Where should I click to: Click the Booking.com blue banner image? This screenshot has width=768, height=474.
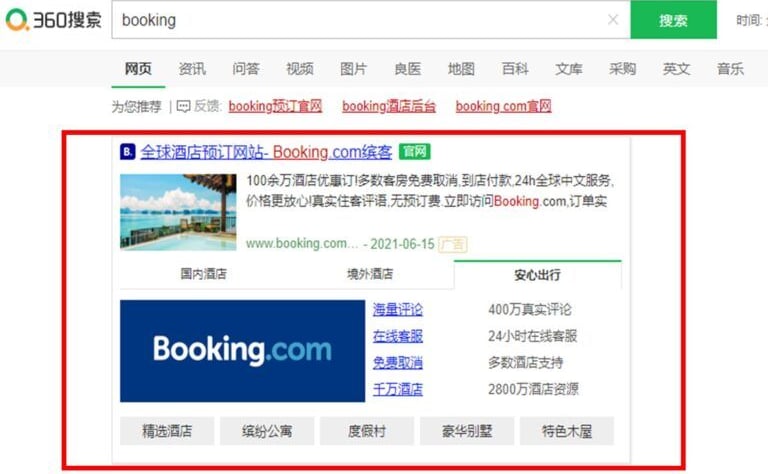[242, 351]
